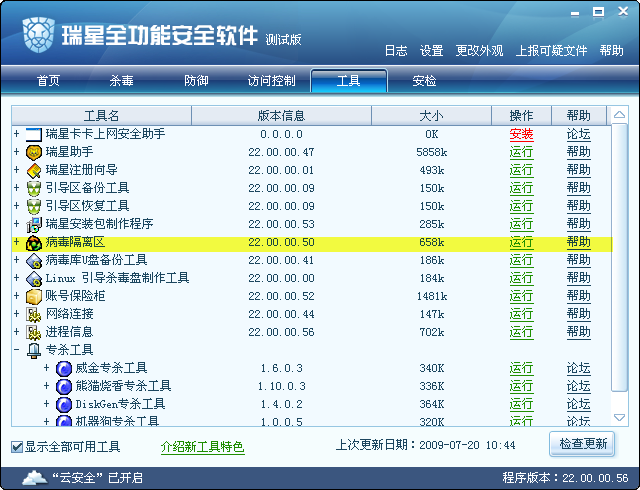The width and height of the screenshot is (640, 490).
Task: Click the 熊猫烧香专杀工具 orb icon
Action: pos(64,386)
